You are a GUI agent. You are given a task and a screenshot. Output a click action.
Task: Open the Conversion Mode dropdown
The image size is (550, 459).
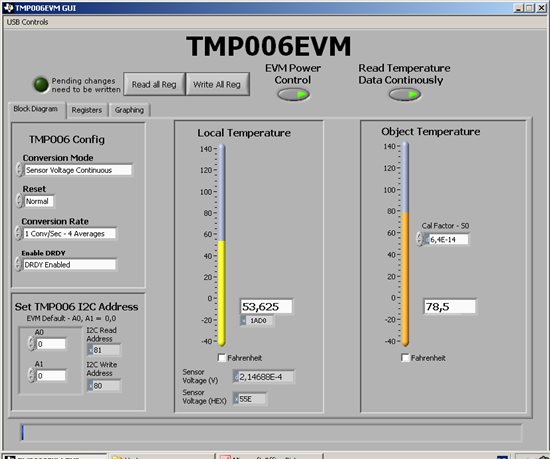[79, 170]
